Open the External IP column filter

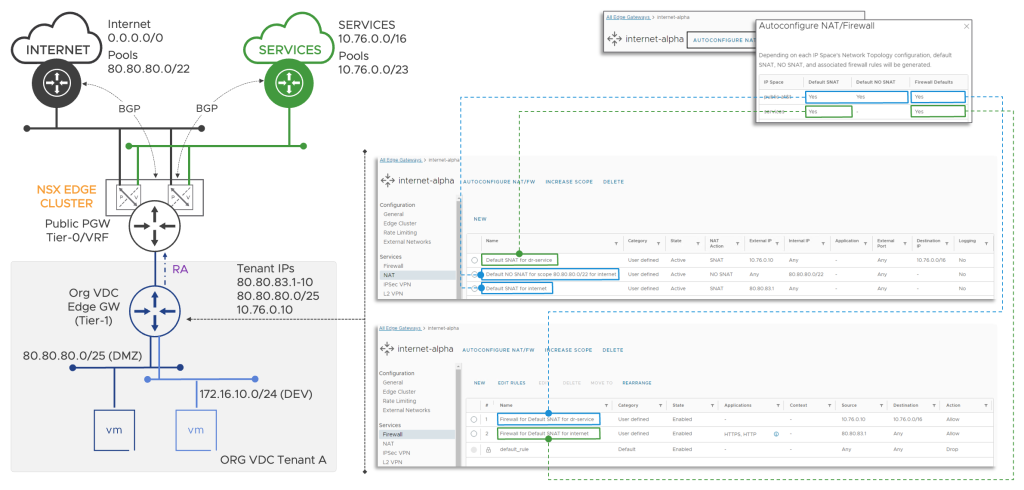[x=777, y=243]
